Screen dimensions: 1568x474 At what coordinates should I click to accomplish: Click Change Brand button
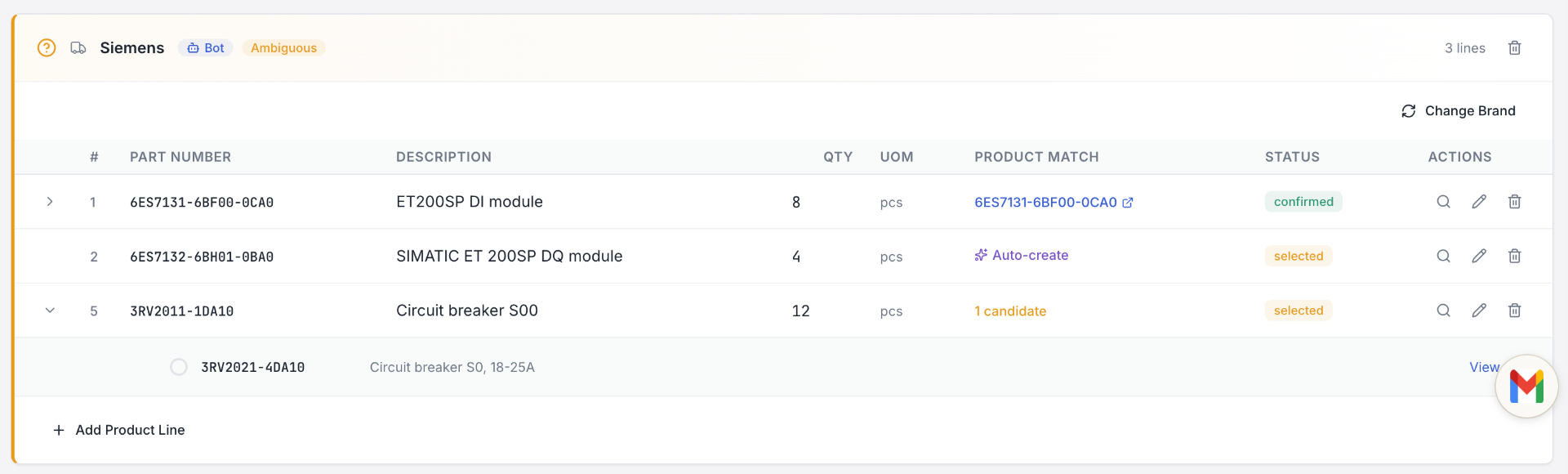[x=1459, y=111]
